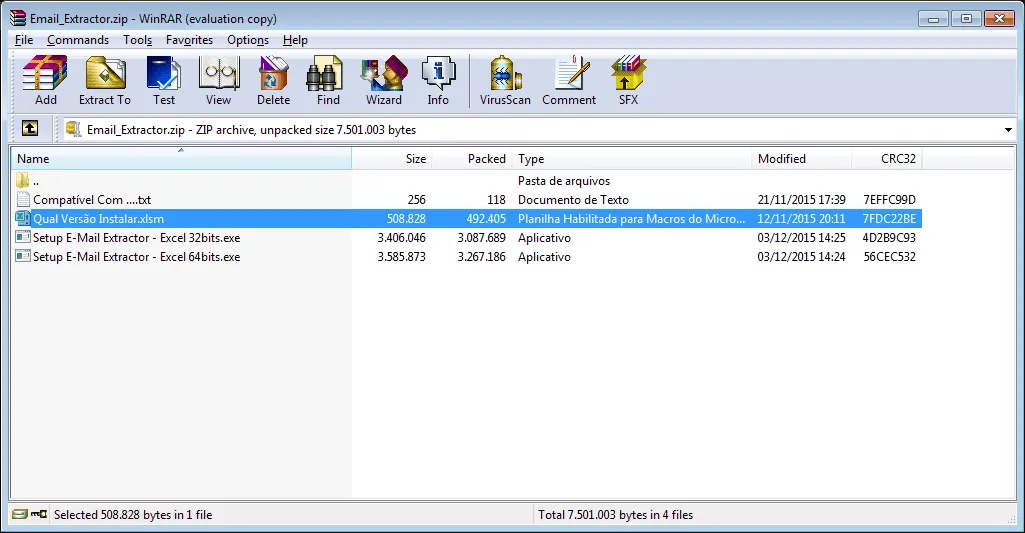Sort by Packed column header
The image size is (1025, 533).
[x=472, y=158]
